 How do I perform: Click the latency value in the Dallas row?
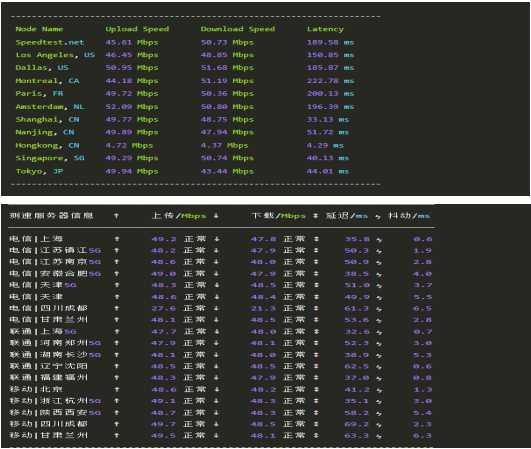[330, 68]
